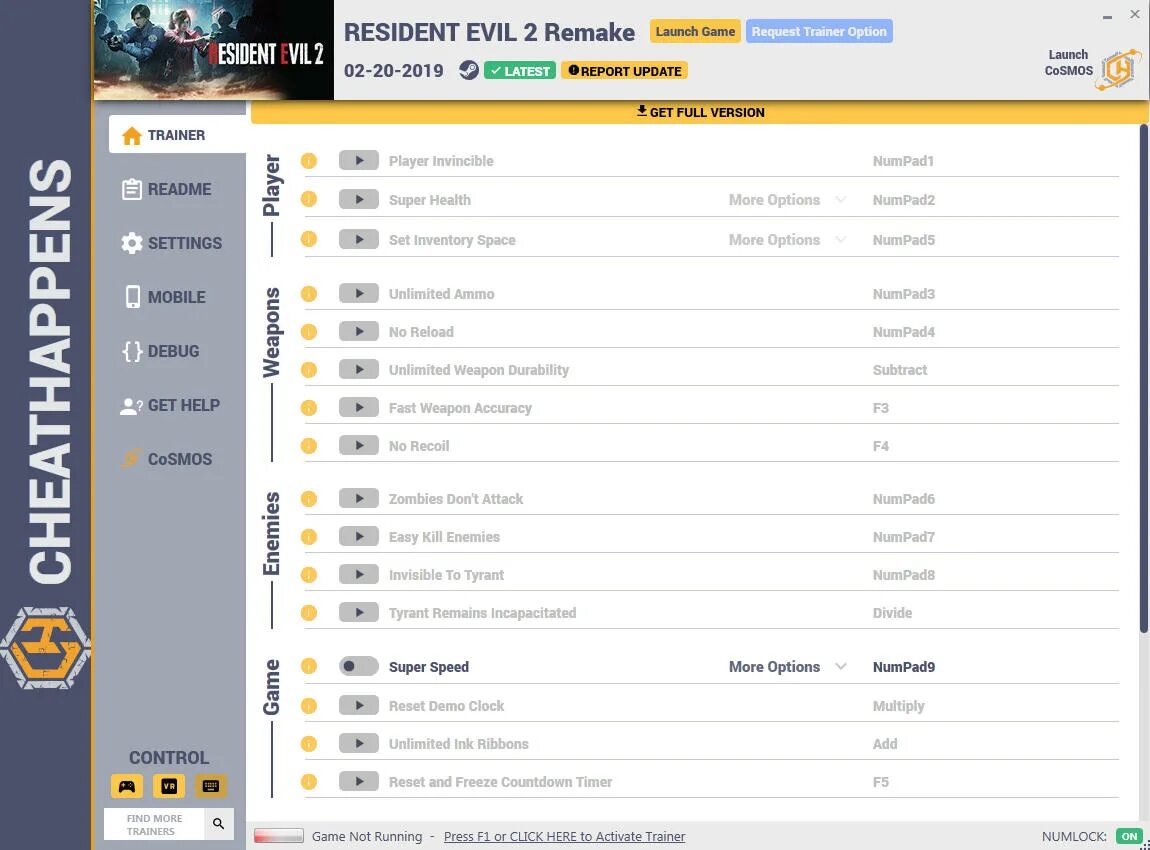Image resolution: width=1150 pixels, height=850 pixels.
Task: Click the LATEST version badge
Action: pyautogui.click(x=520, y=71)
